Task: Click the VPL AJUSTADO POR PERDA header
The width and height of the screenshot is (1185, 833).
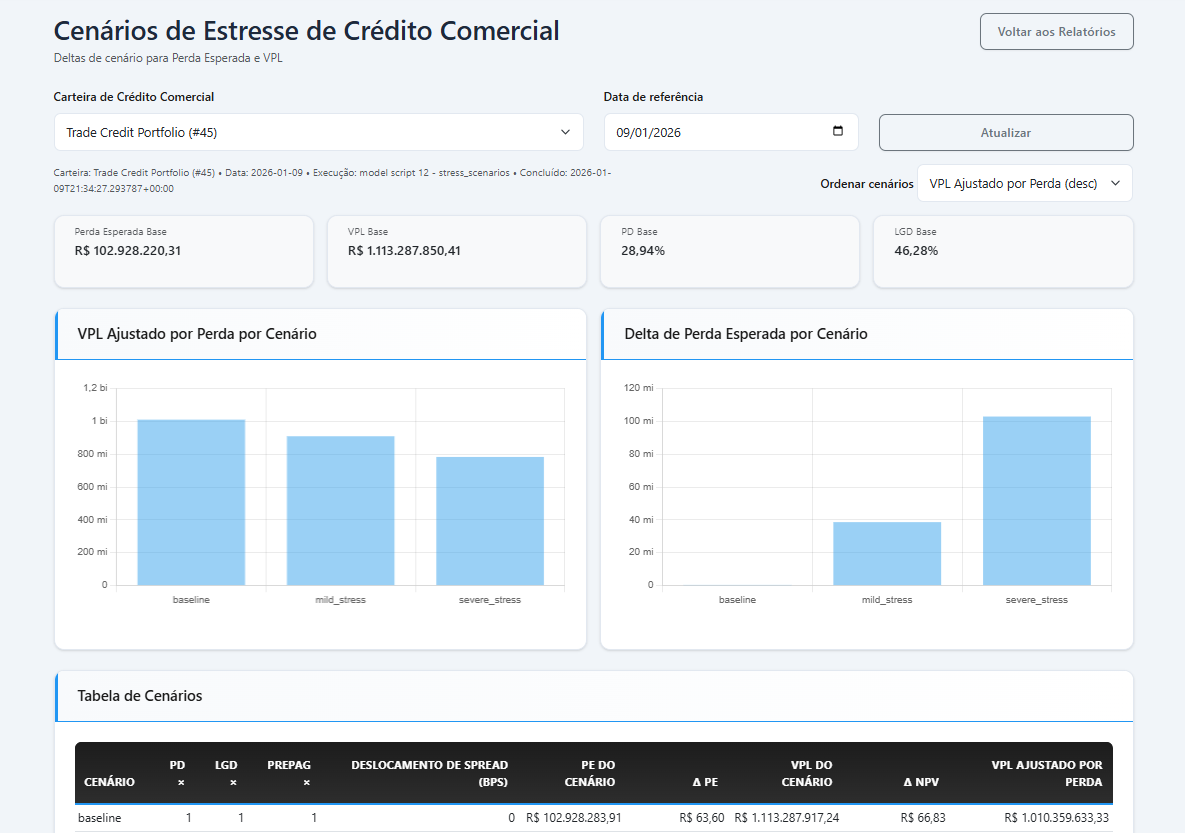Action: click(x=1047, y=773)
